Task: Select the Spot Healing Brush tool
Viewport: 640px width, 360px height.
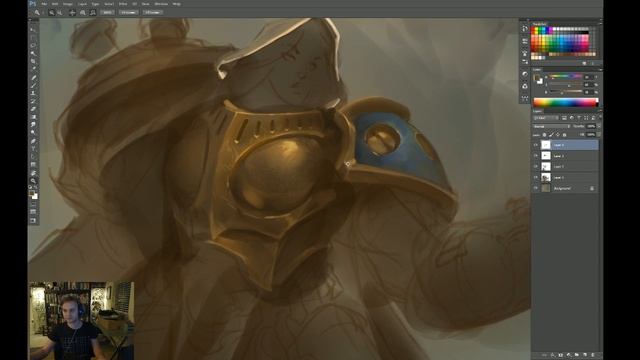Action: (x=33, y=78)
